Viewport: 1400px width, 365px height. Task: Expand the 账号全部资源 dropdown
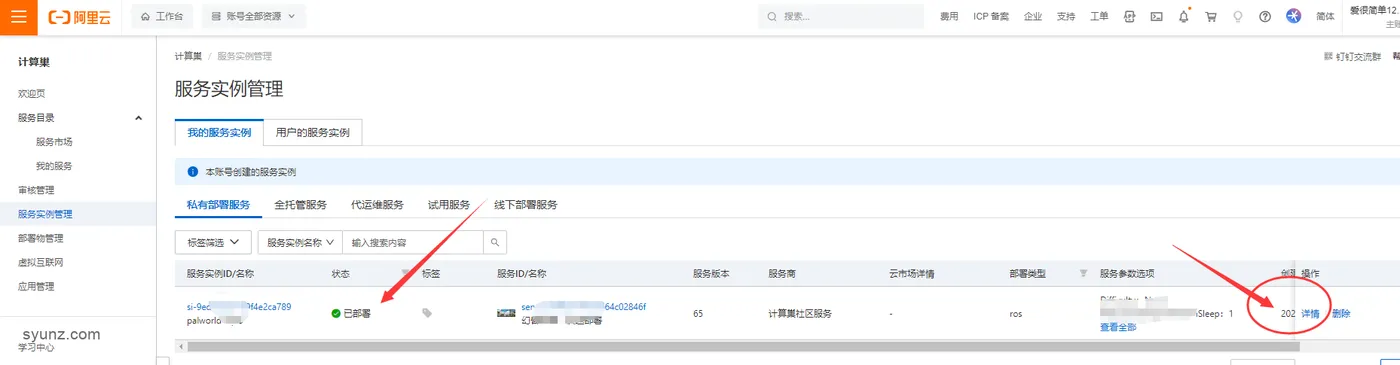coord(254,17)
